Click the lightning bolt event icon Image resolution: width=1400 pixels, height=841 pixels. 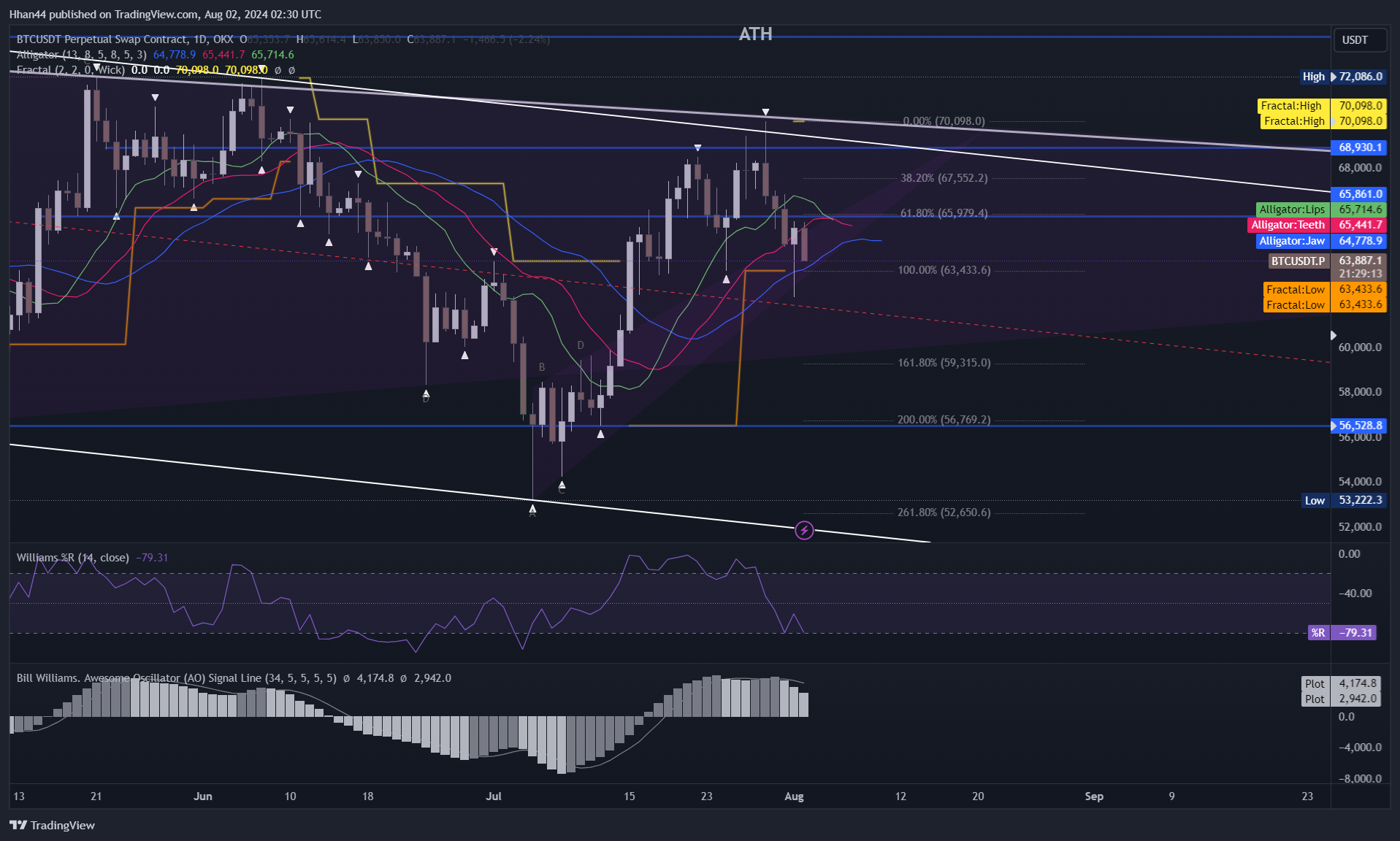click(x=804, y=530)
